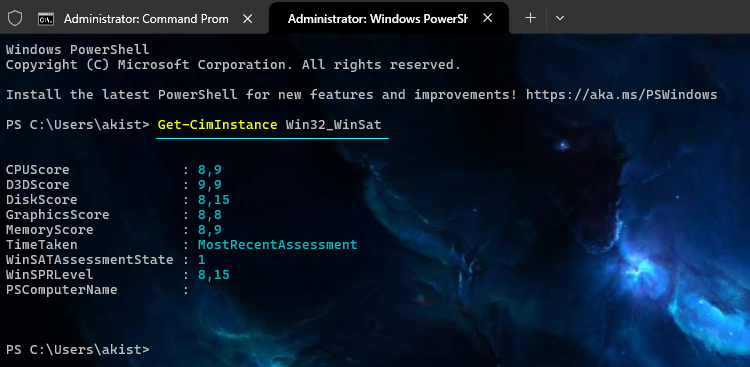This screenshot has width=750, height=367.
Task: Close the Windows PowerShell tab
Action: click(487, 18)
